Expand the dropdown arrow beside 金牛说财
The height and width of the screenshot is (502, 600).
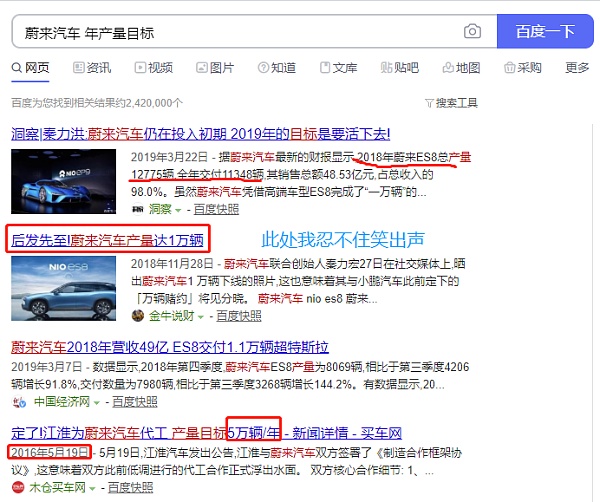(201, 317)
